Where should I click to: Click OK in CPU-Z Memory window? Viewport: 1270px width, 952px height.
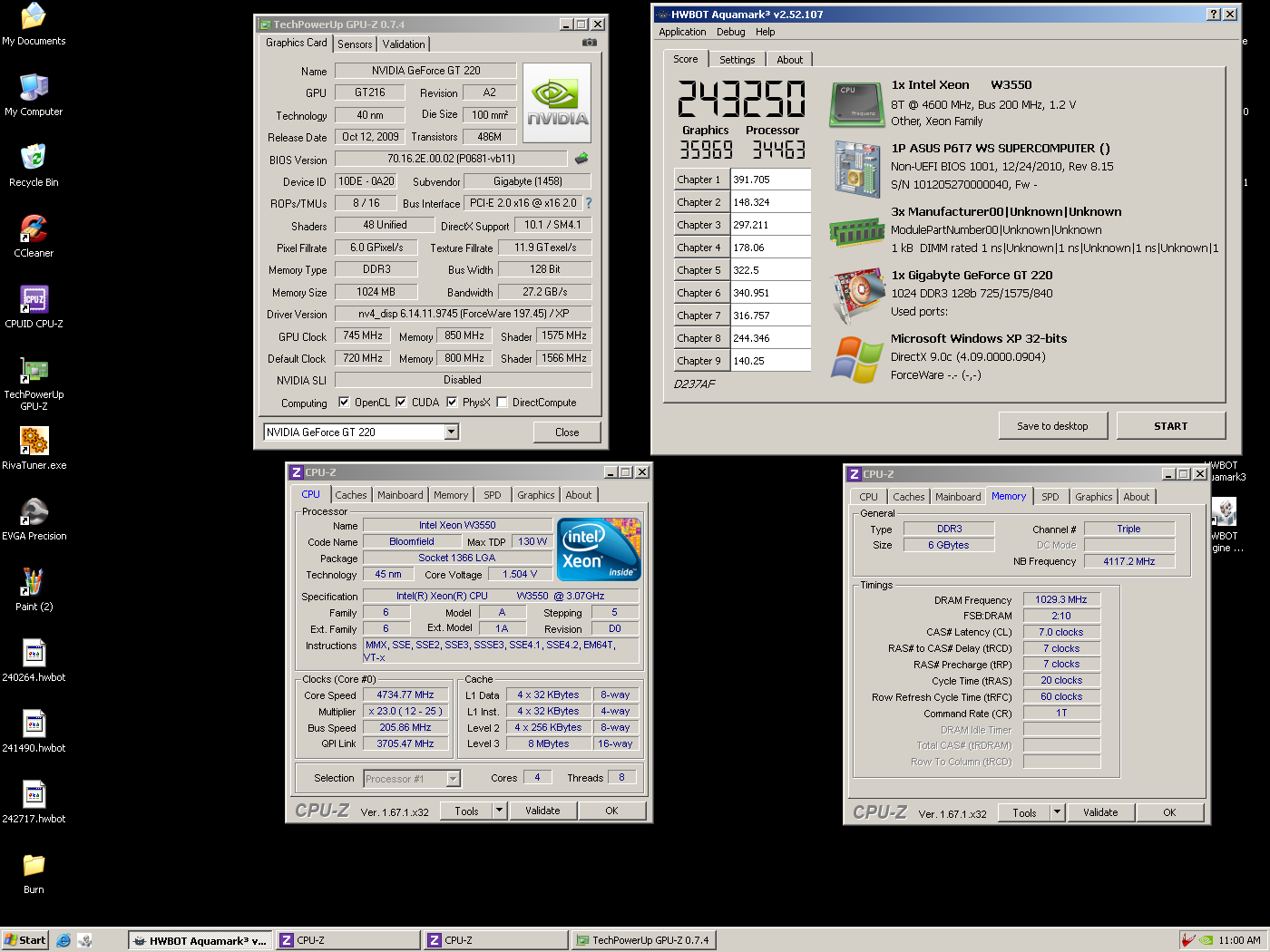[x=1169, y=812]
